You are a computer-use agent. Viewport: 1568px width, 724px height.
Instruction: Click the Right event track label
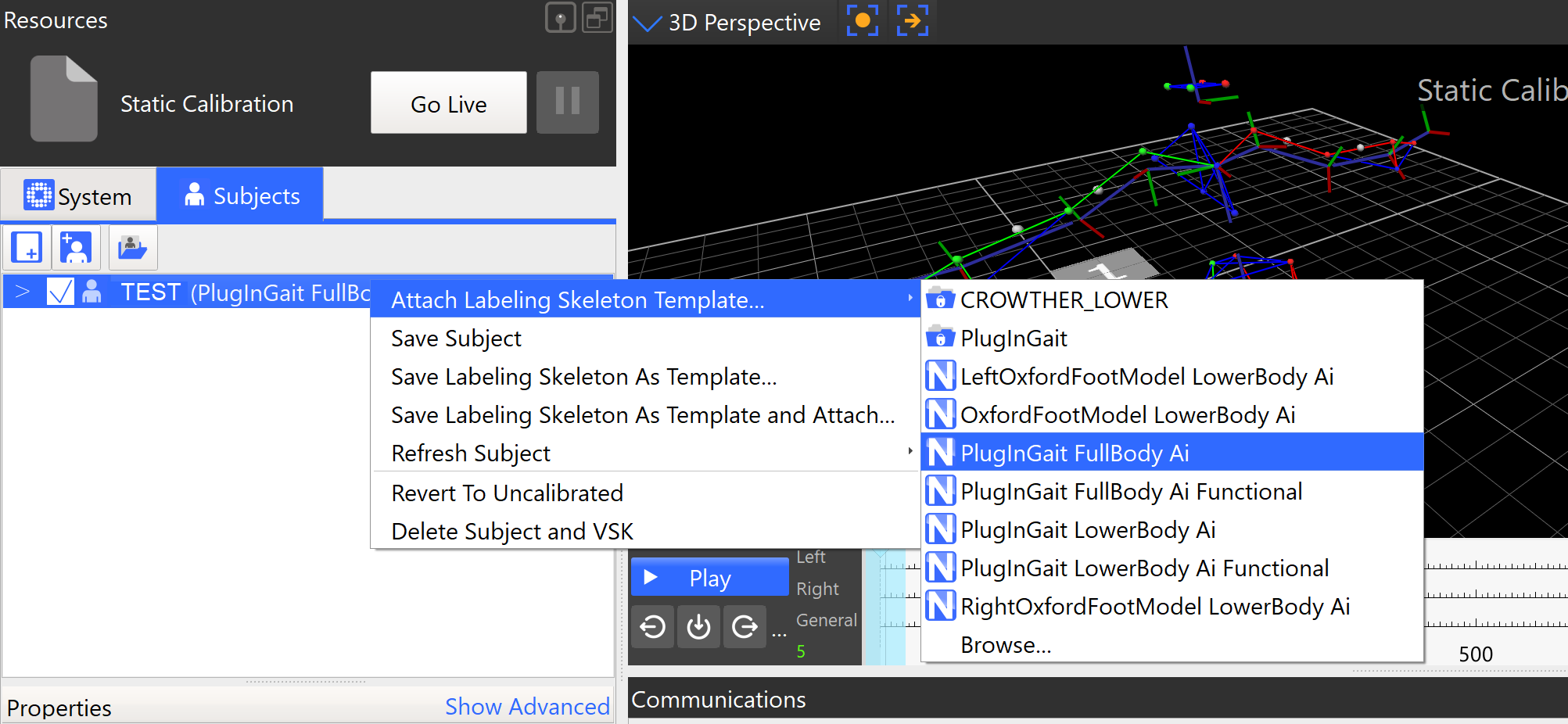tap(817, 589)
